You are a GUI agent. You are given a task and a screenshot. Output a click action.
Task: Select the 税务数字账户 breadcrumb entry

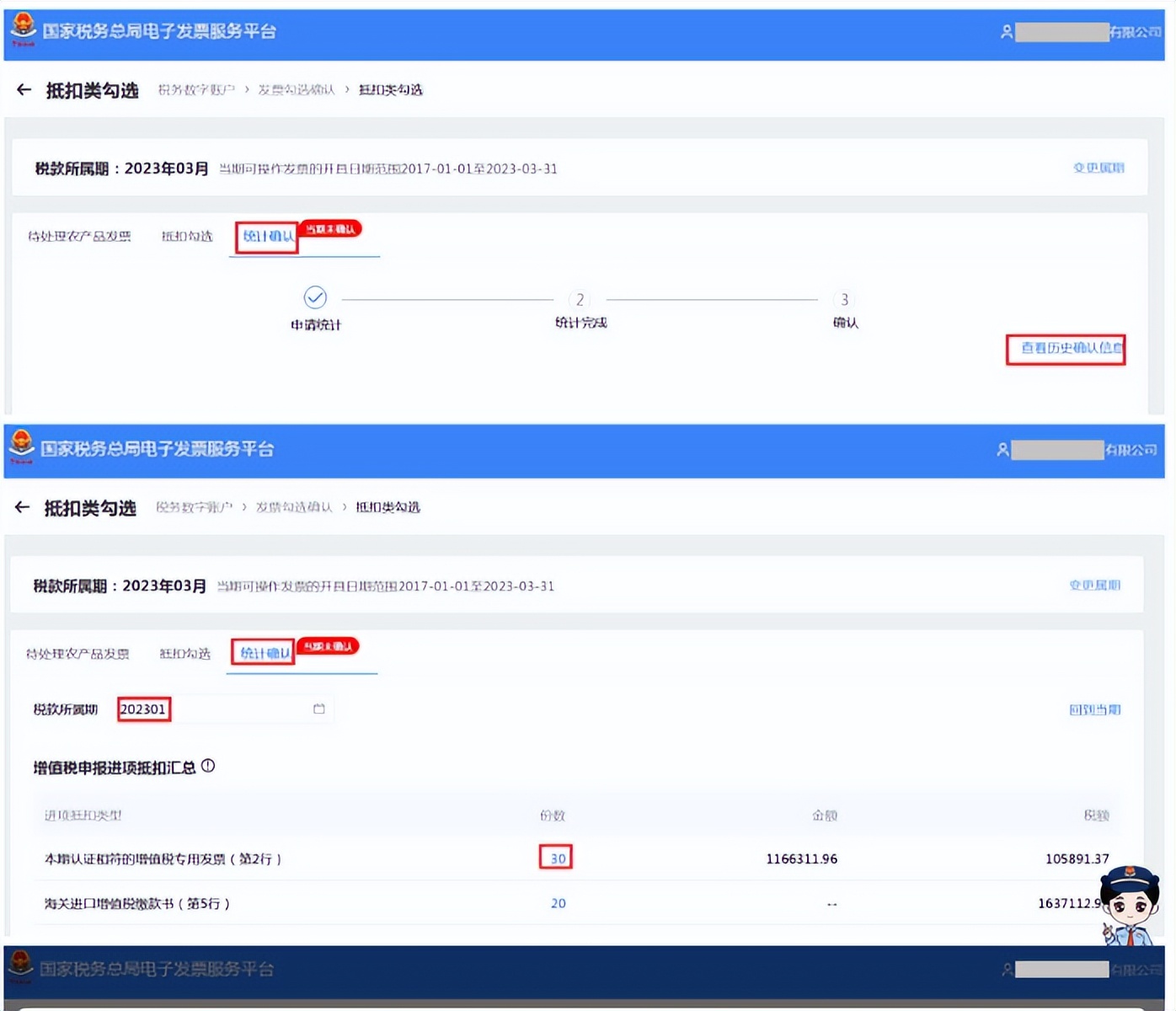pyautogui.click(x=195, y=89)
